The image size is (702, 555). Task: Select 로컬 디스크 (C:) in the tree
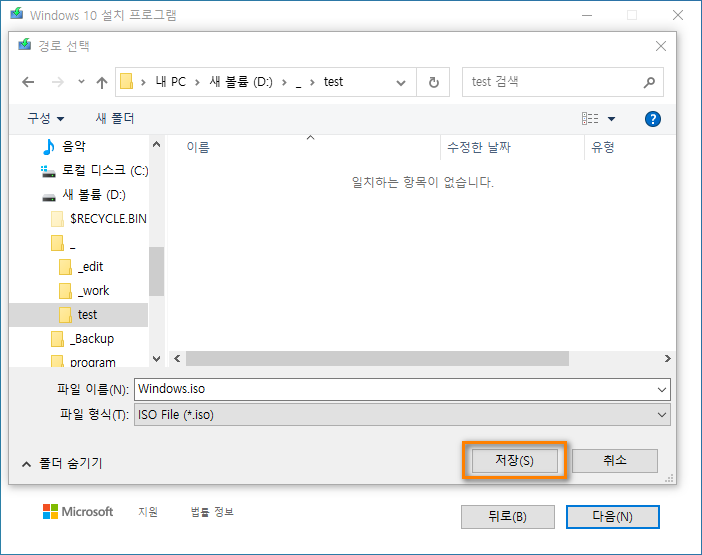[105, 171]
